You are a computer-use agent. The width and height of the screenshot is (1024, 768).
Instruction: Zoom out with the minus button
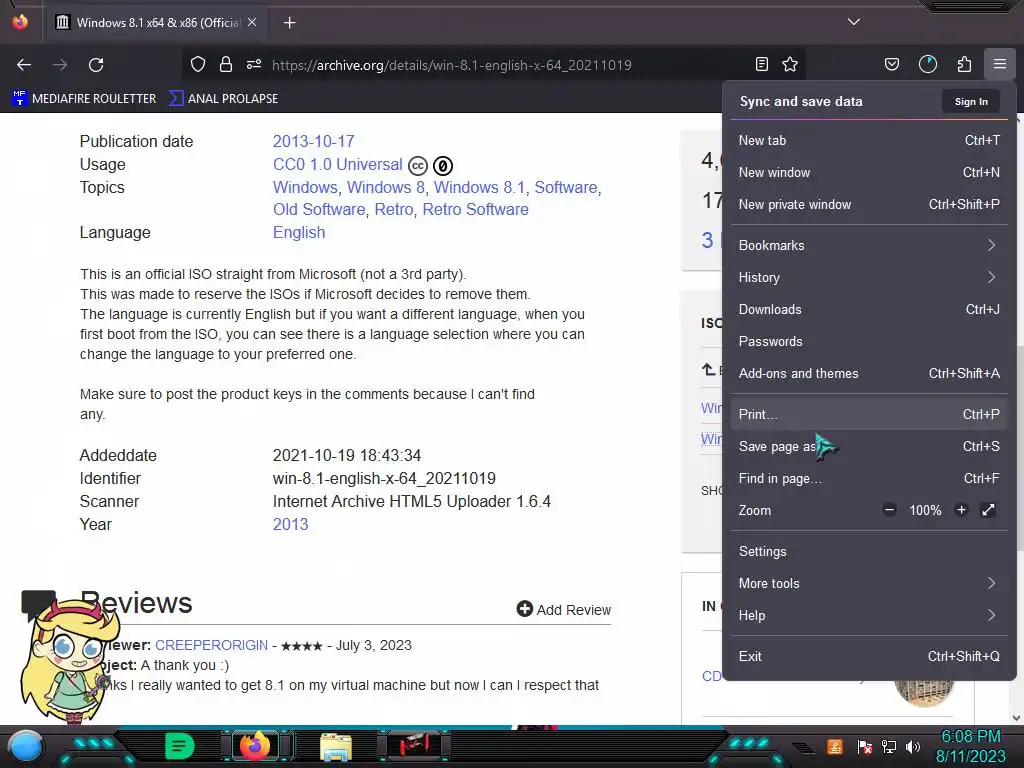[889, 510]
